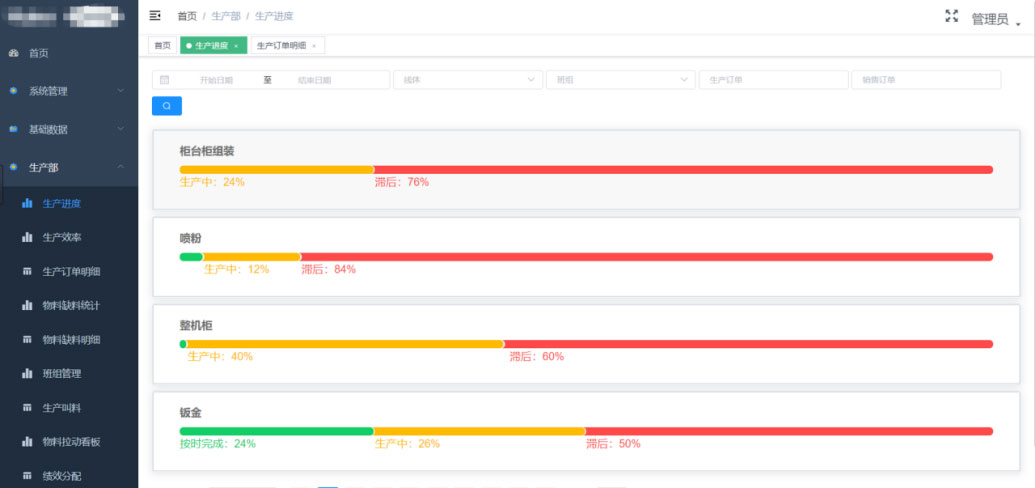Open 物料拉动看板 in the sidebar
The image size is (1035, 488).
point(70,441)
